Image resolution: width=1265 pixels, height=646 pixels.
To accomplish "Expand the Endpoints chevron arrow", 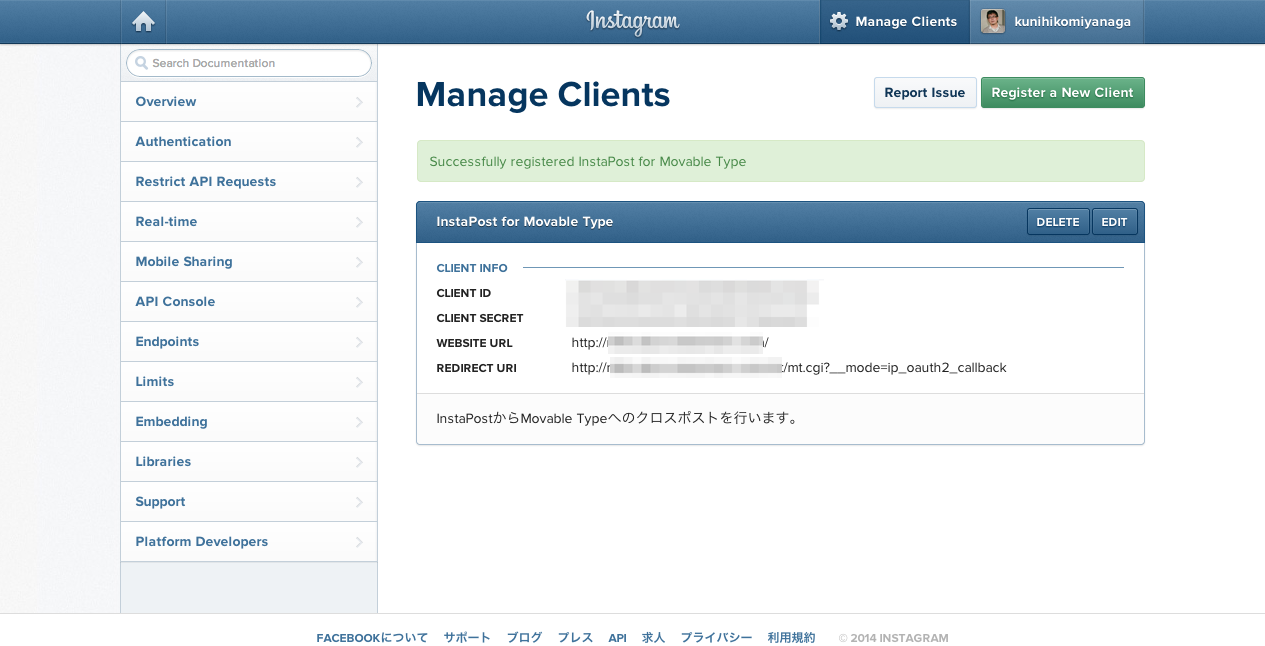I will pyautogui.click(x=359, y=342).
